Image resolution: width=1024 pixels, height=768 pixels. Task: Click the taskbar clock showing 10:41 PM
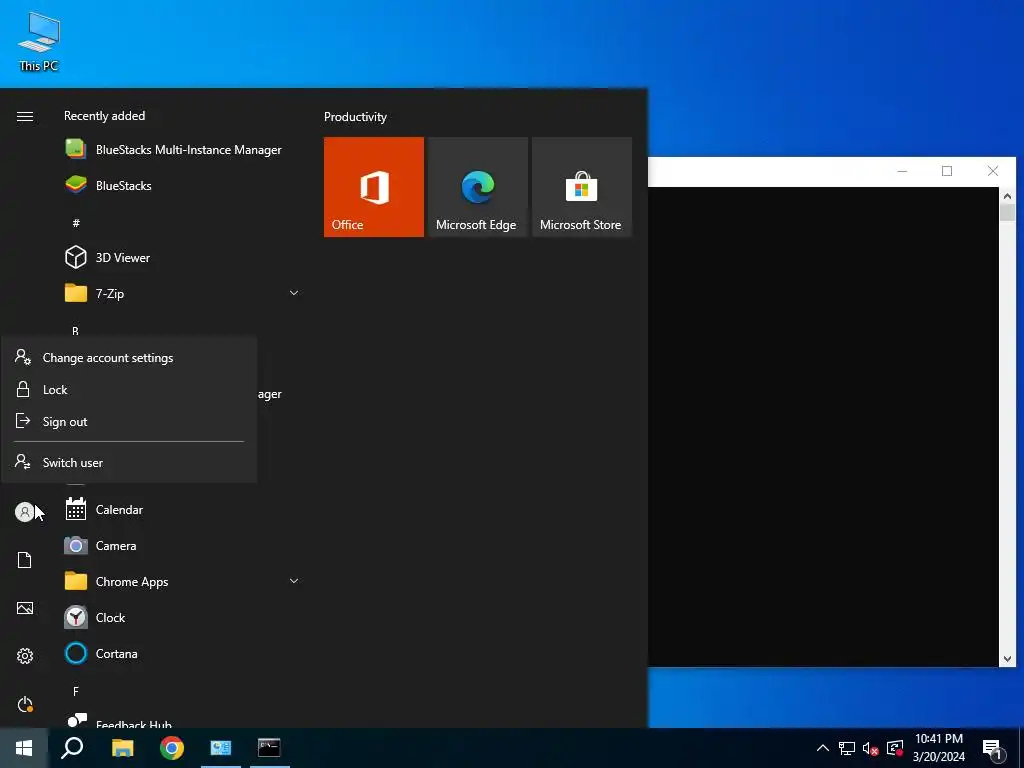pos(938,748)
